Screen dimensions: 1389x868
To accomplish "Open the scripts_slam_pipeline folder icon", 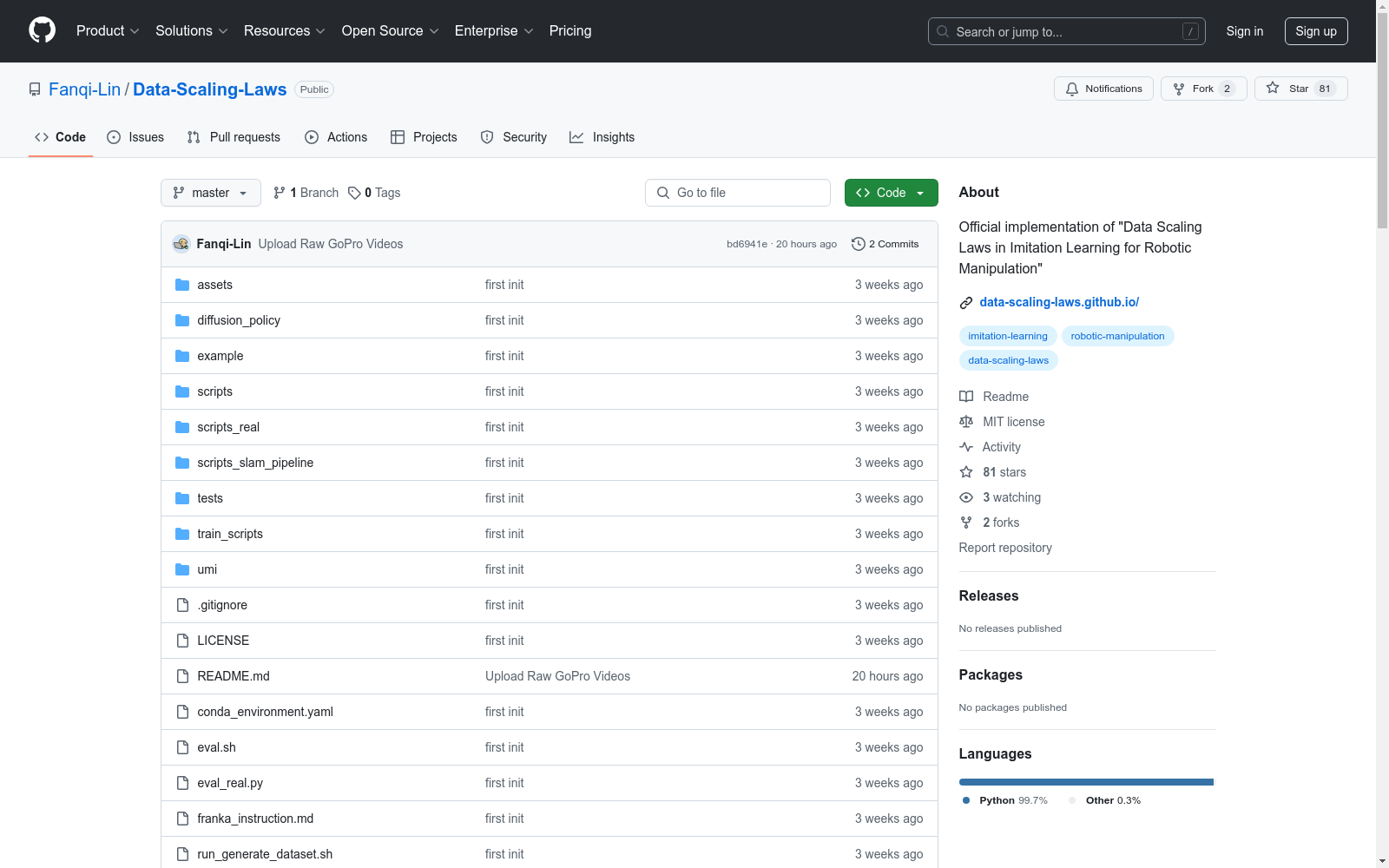I will 182,463.
